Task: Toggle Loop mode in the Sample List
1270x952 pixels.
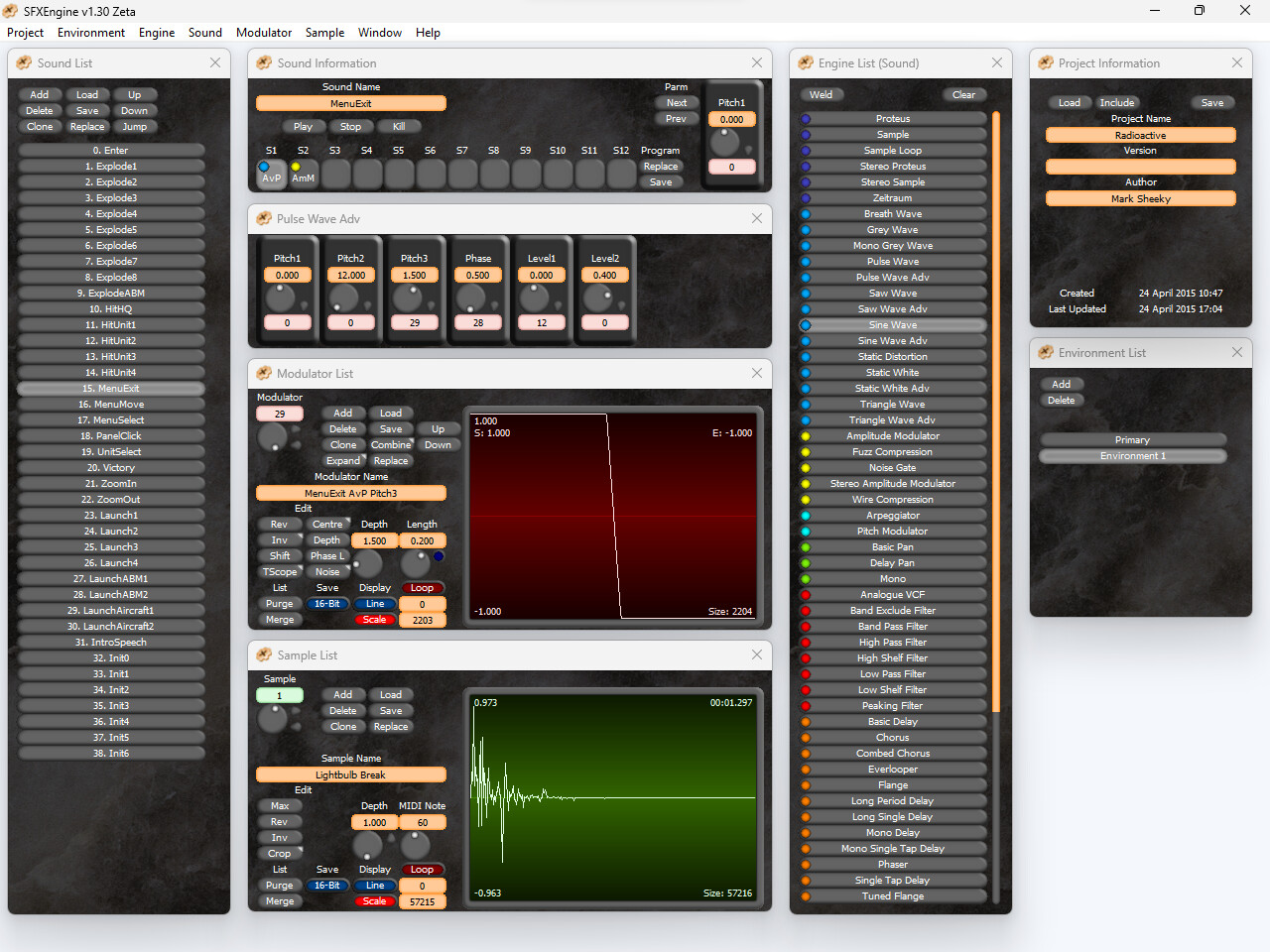Action: (423, 870)
